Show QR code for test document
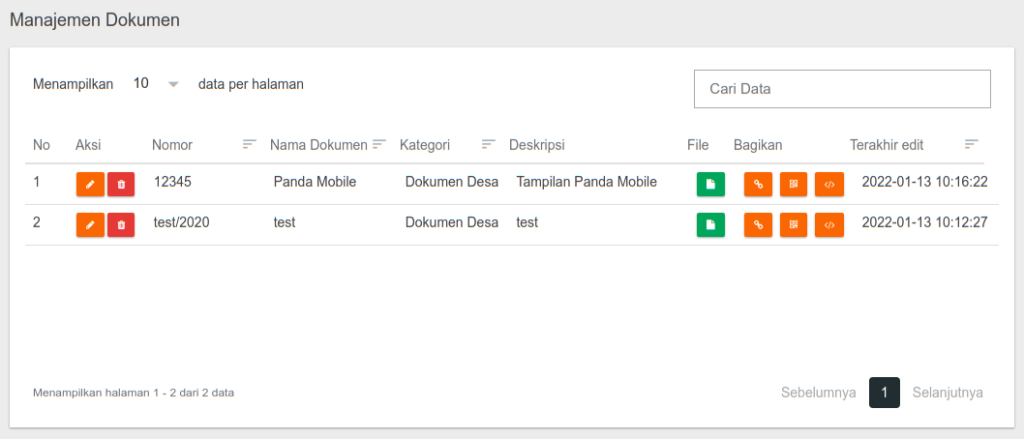The height and width of the screenshot is (439, 1024). (793, 225)
